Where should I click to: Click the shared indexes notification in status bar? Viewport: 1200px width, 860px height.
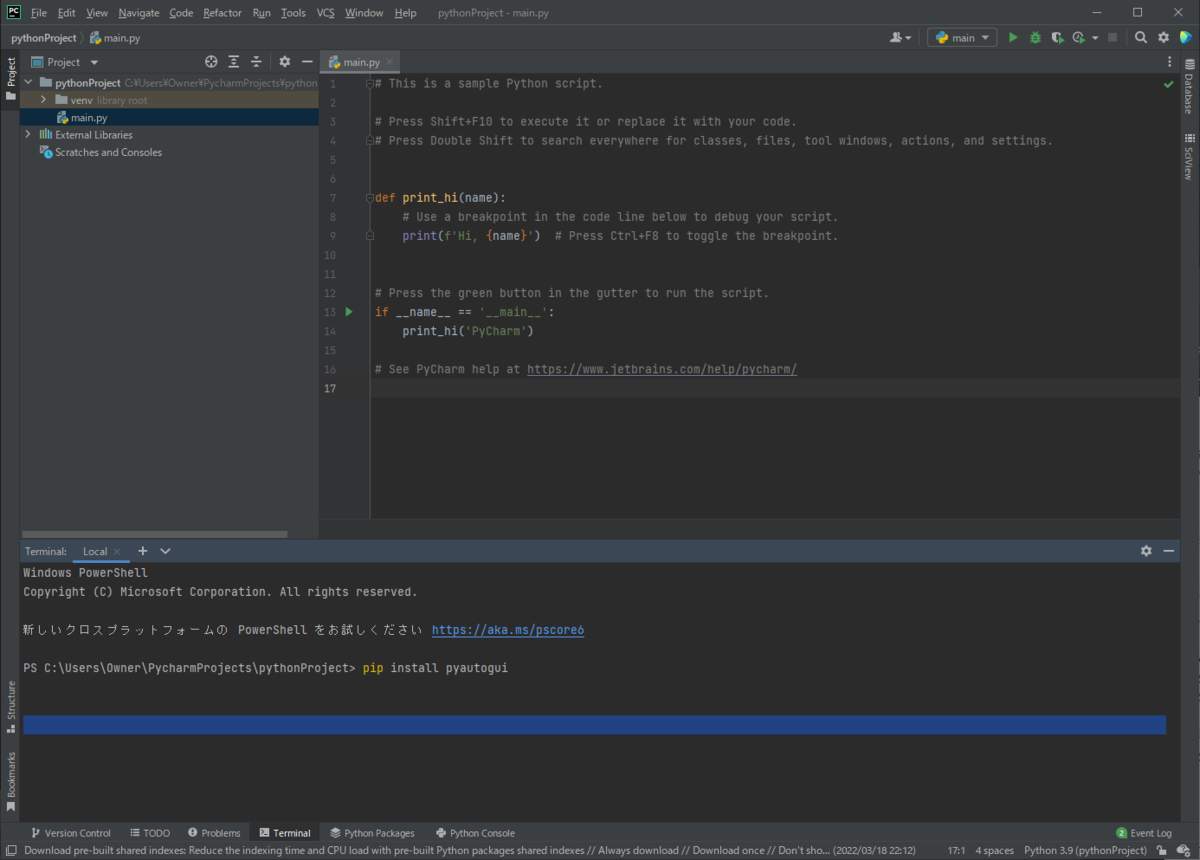pyautogui.click(x=470, y=851)
